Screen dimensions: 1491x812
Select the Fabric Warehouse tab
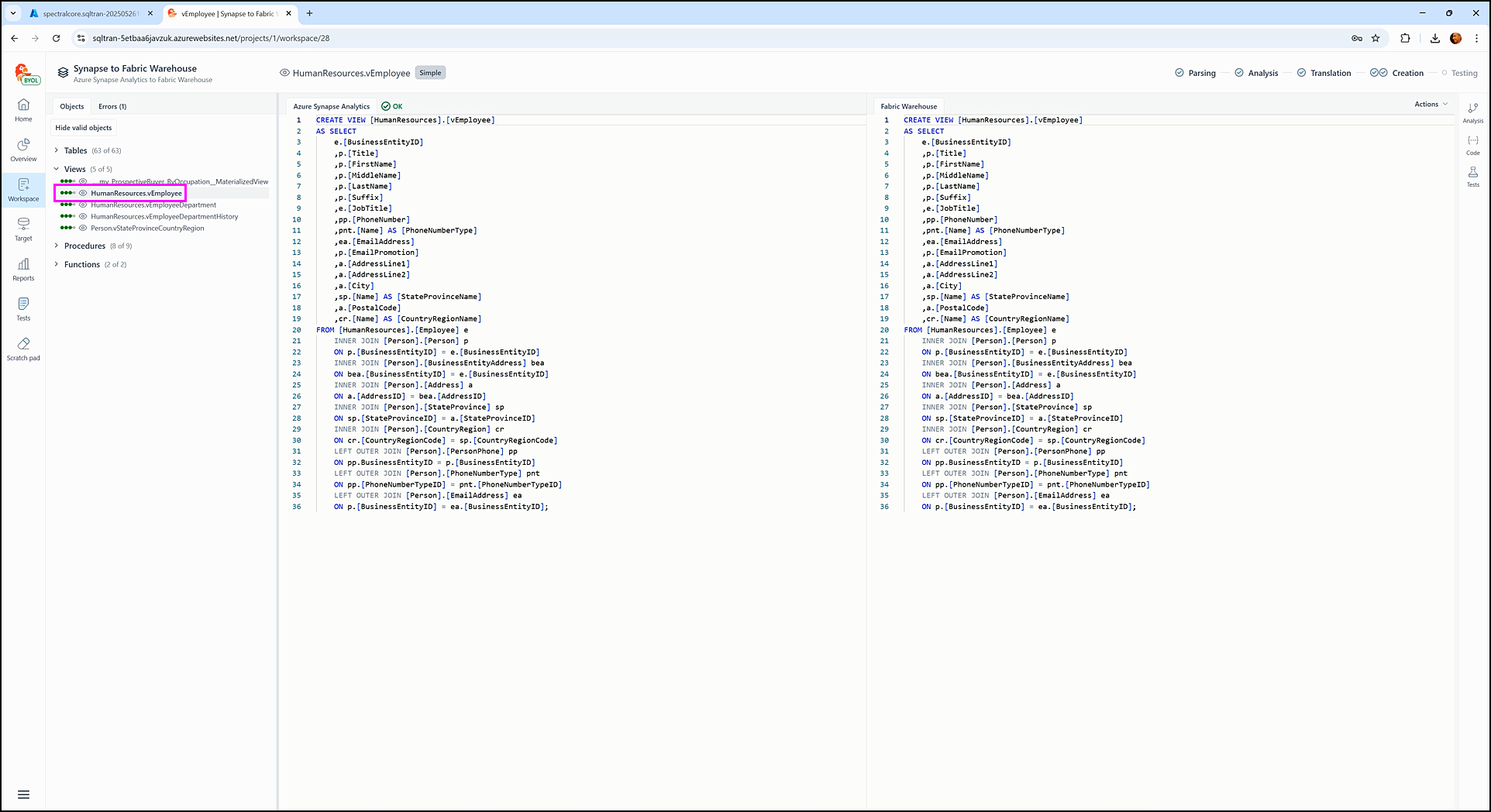click(908, 106)
